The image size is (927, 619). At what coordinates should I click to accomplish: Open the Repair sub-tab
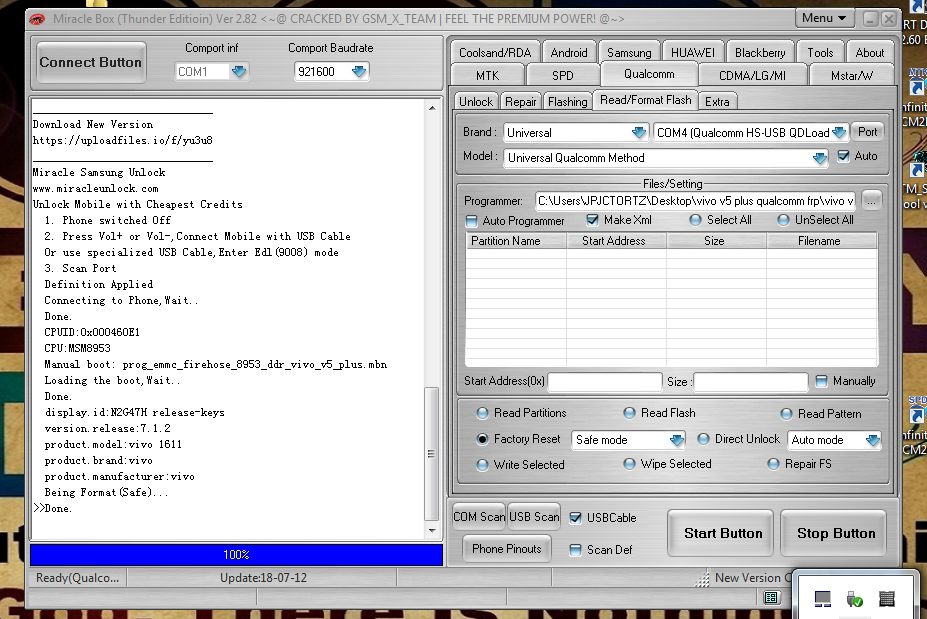(521, 102)
